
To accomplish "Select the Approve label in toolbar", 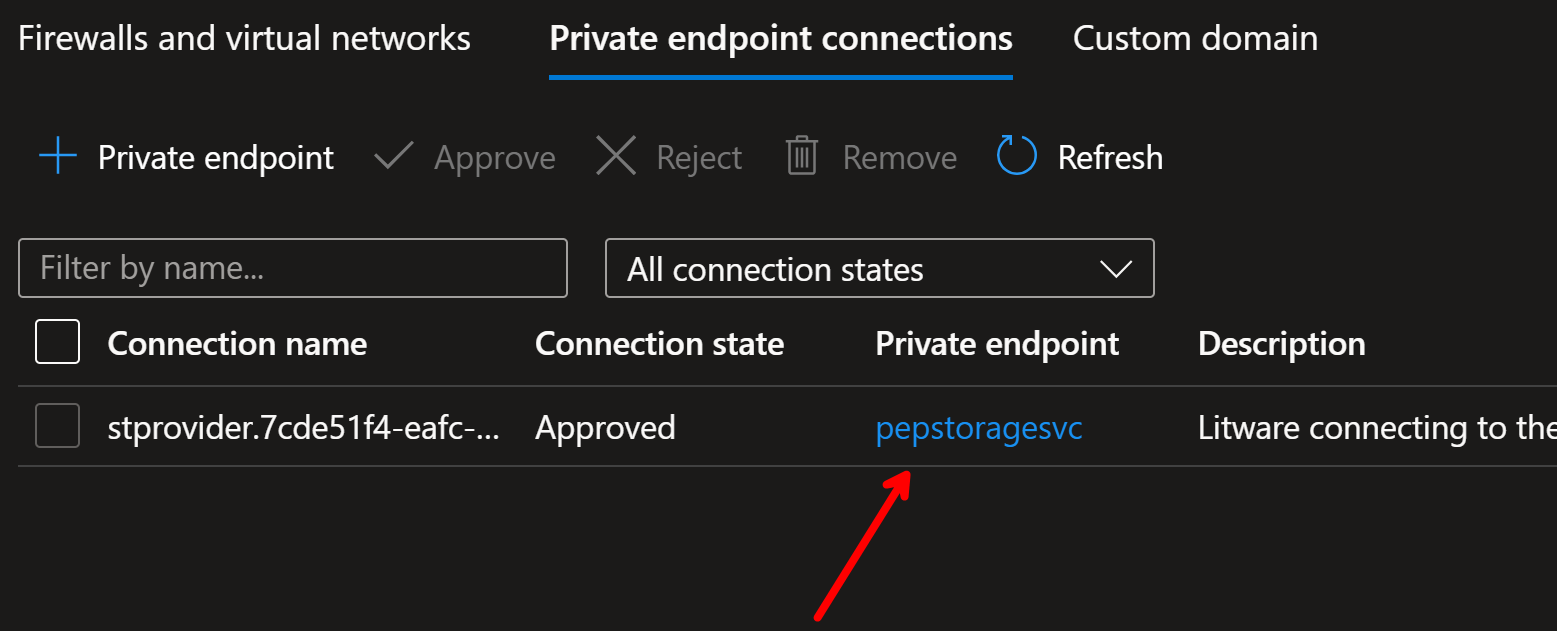I will (x=495, y=158).
